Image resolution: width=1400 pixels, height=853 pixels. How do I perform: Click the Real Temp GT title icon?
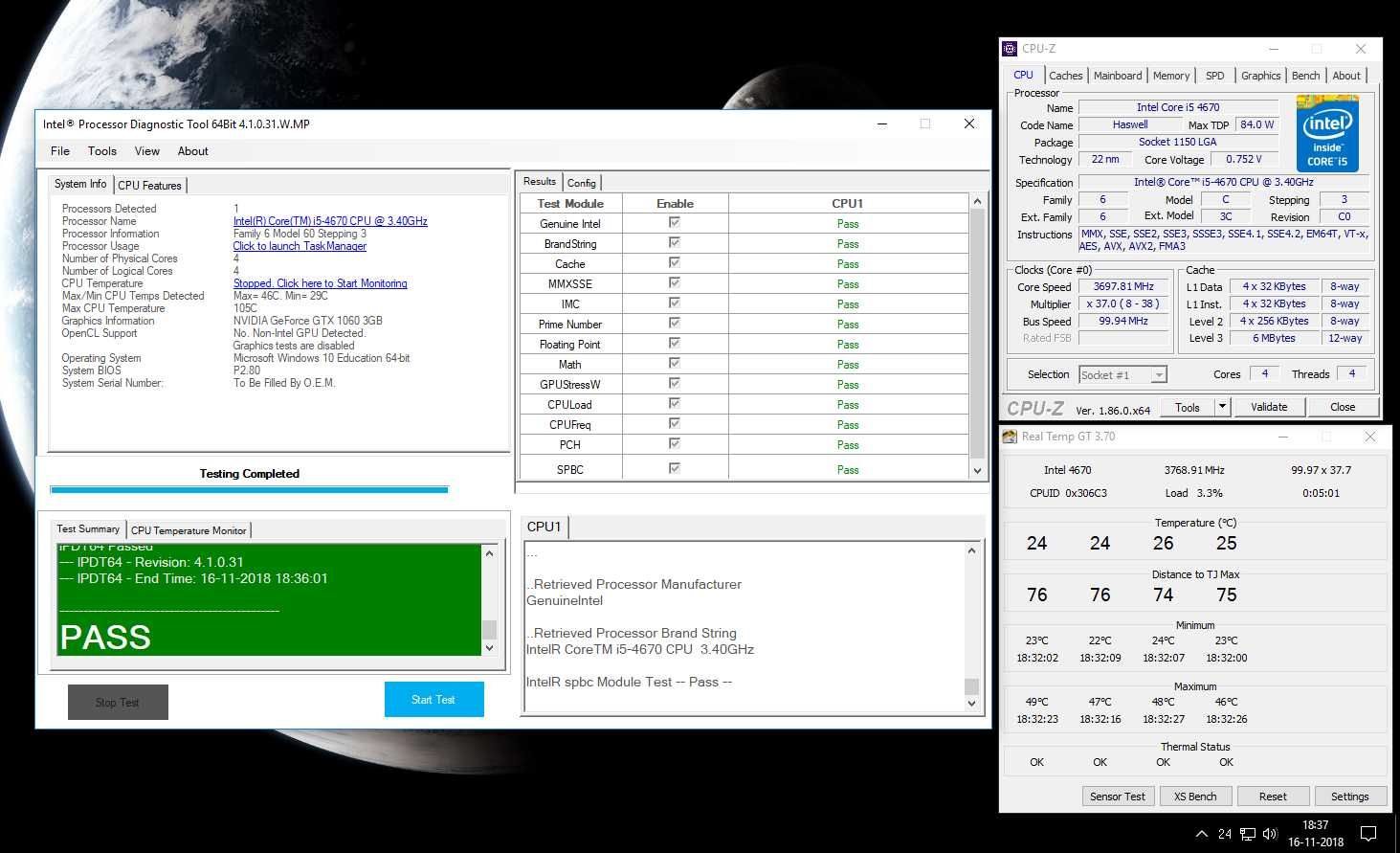point(1009,437)
